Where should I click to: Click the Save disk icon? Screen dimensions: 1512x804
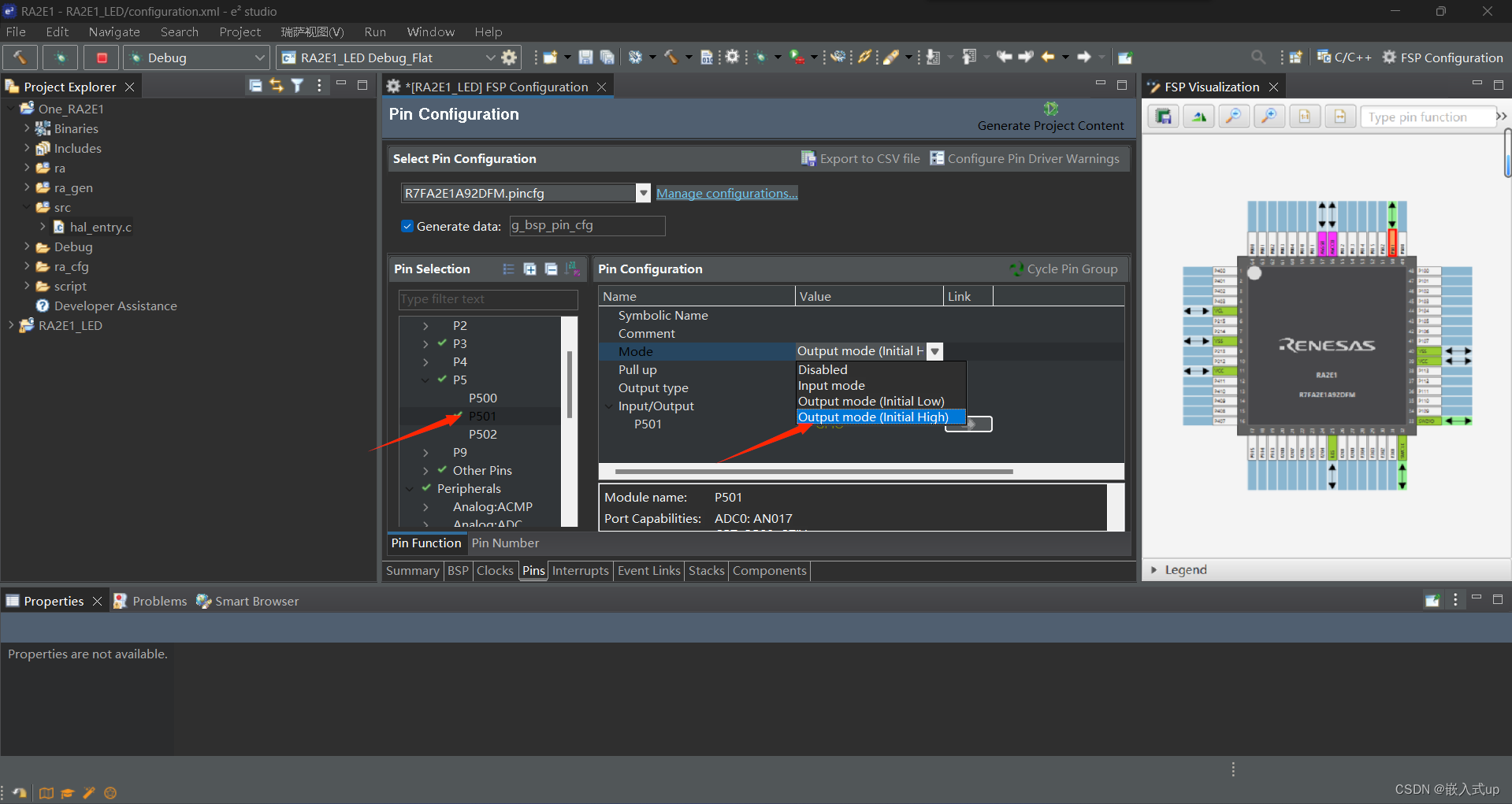coord(585,57)
